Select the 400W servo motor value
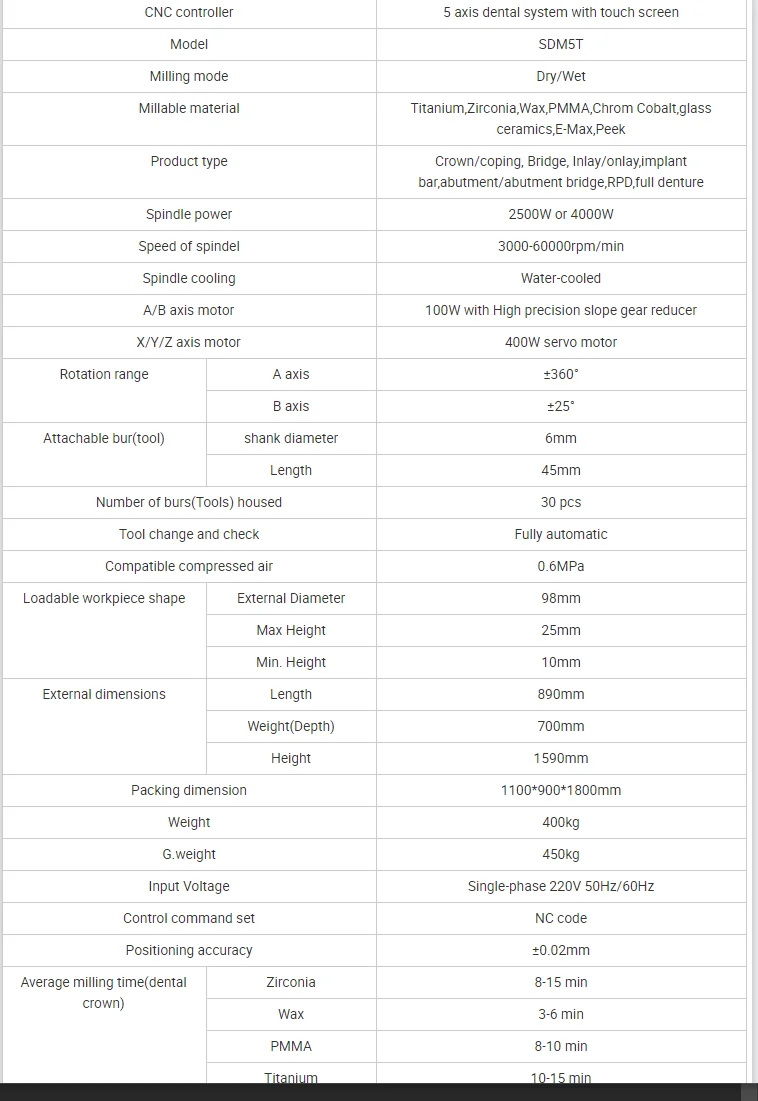 [561, 343]
